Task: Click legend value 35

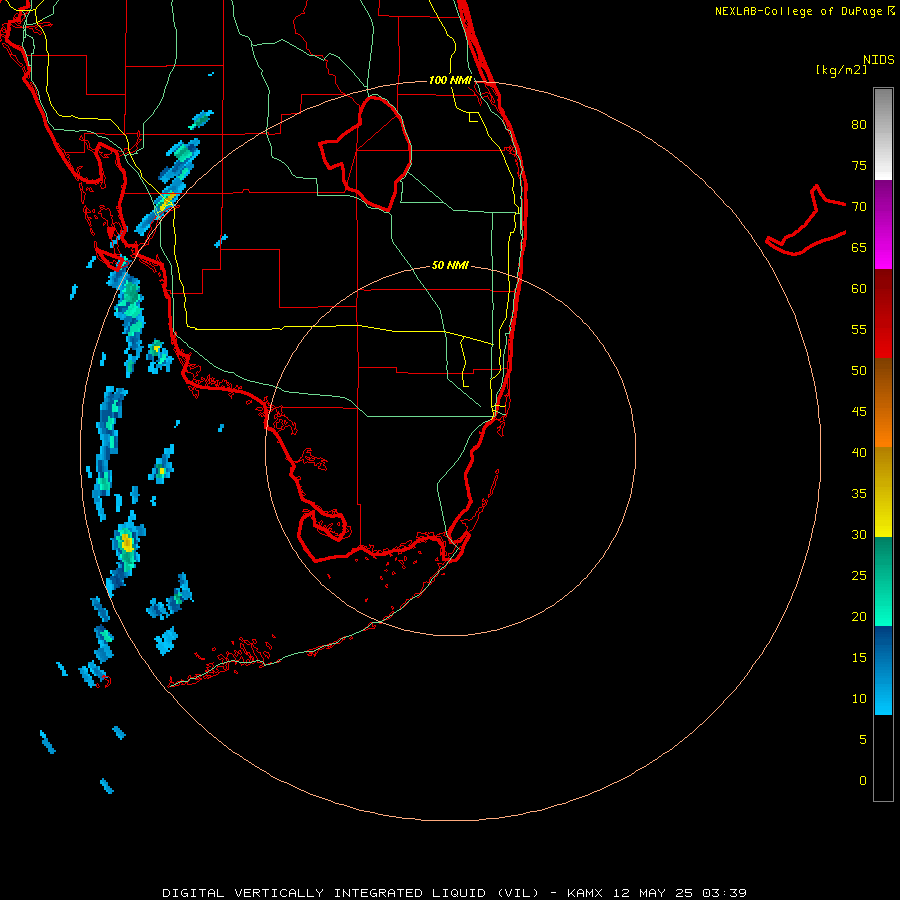Action: pyautogui.click(x=859, y=494)
